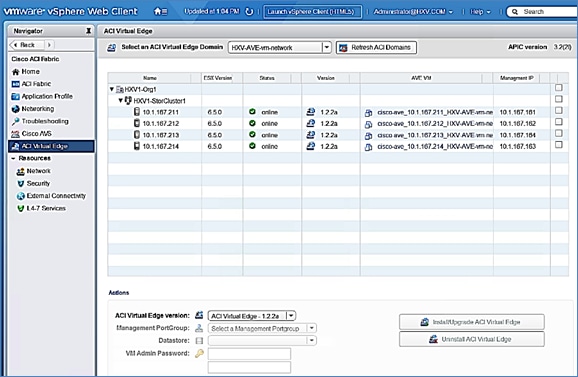This screenshot has width=578, height=377.
Task: Click version icon in 10.1.167.214 row
Action: point(311,146)
